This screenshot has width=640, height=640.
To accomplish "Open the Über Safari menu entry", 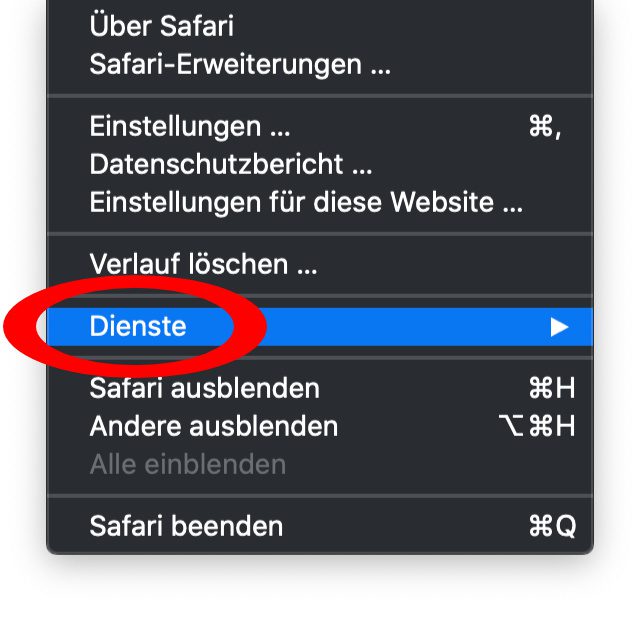I will click(x=161, y=26).
